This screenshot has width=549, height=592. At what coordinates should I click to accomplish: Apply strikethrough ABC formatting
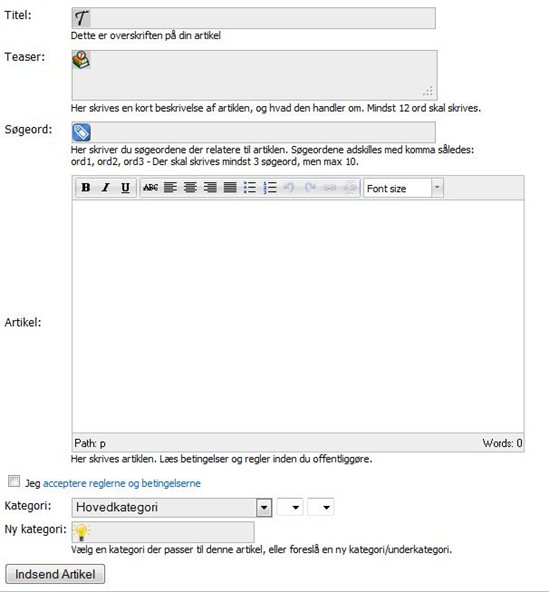150,187
